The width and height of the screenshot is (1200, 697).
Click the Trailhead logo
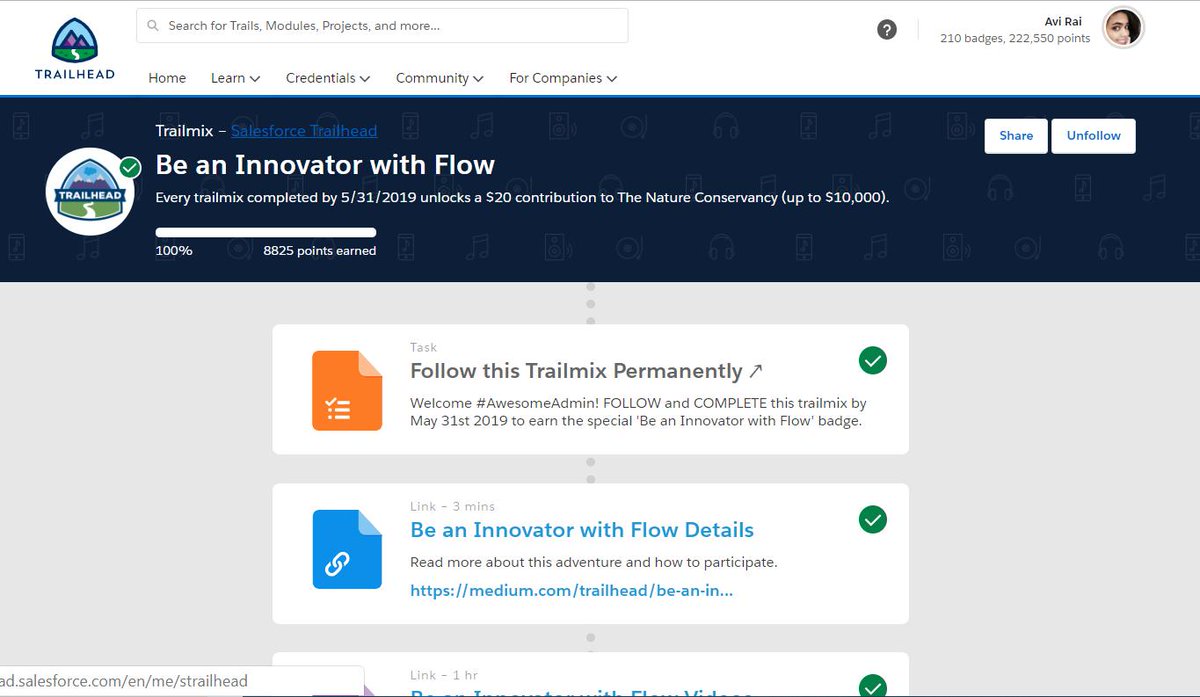point(75,49)
